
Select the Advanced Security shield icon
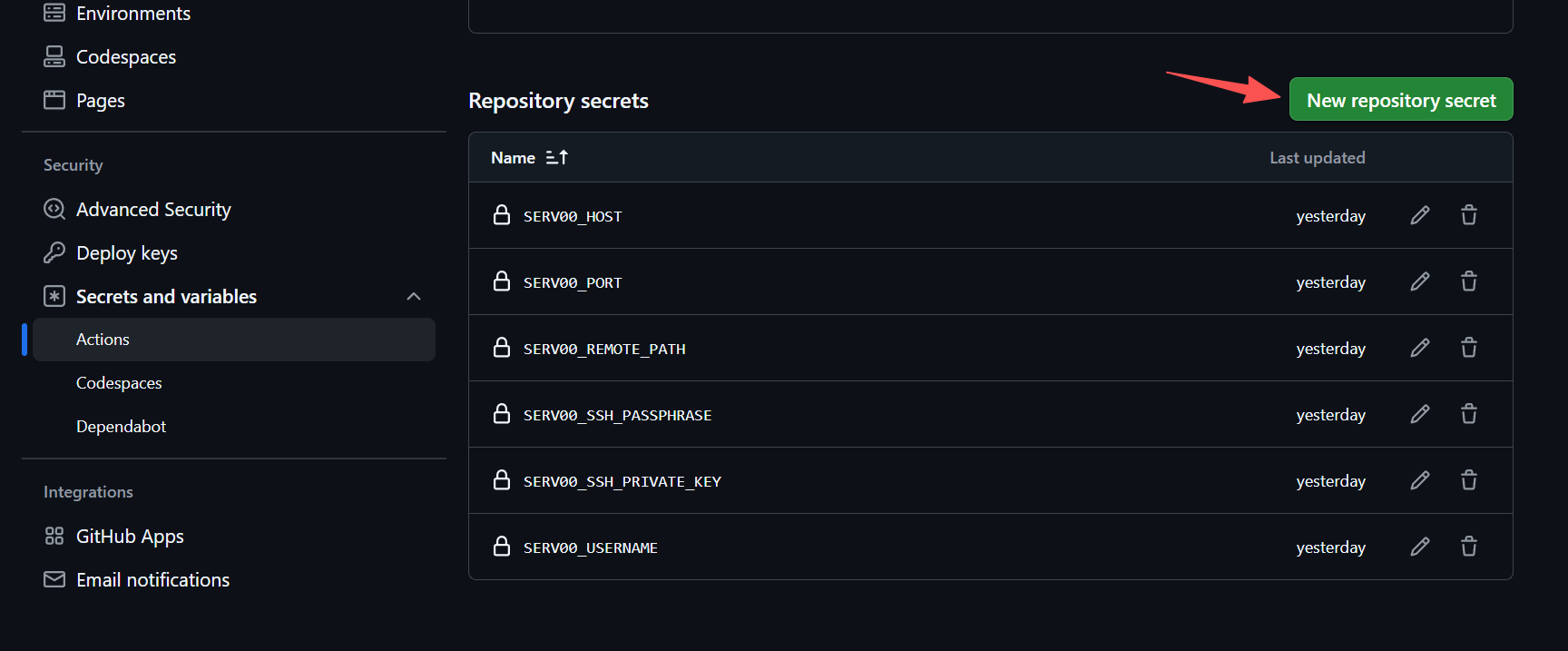[x=54, y=209]
